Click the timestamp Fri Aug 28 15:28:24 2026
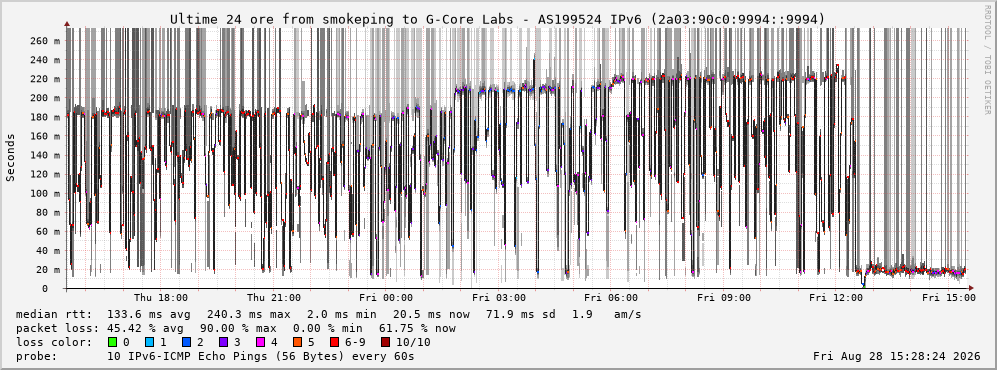This screenshot has width=997, height=370. 897,356
